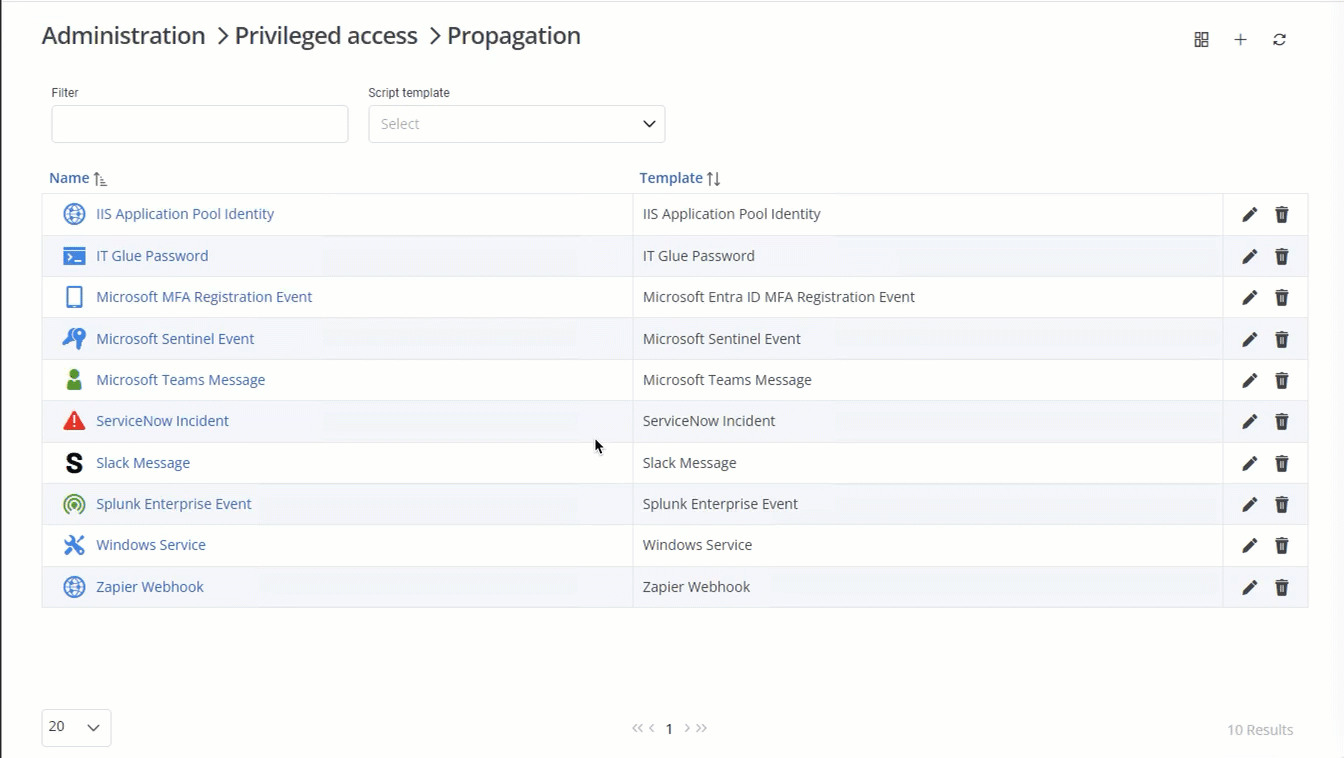Click the Microsoft Teams icon in its row
The image size is (1344, 758).
click(x=73, y=379)
